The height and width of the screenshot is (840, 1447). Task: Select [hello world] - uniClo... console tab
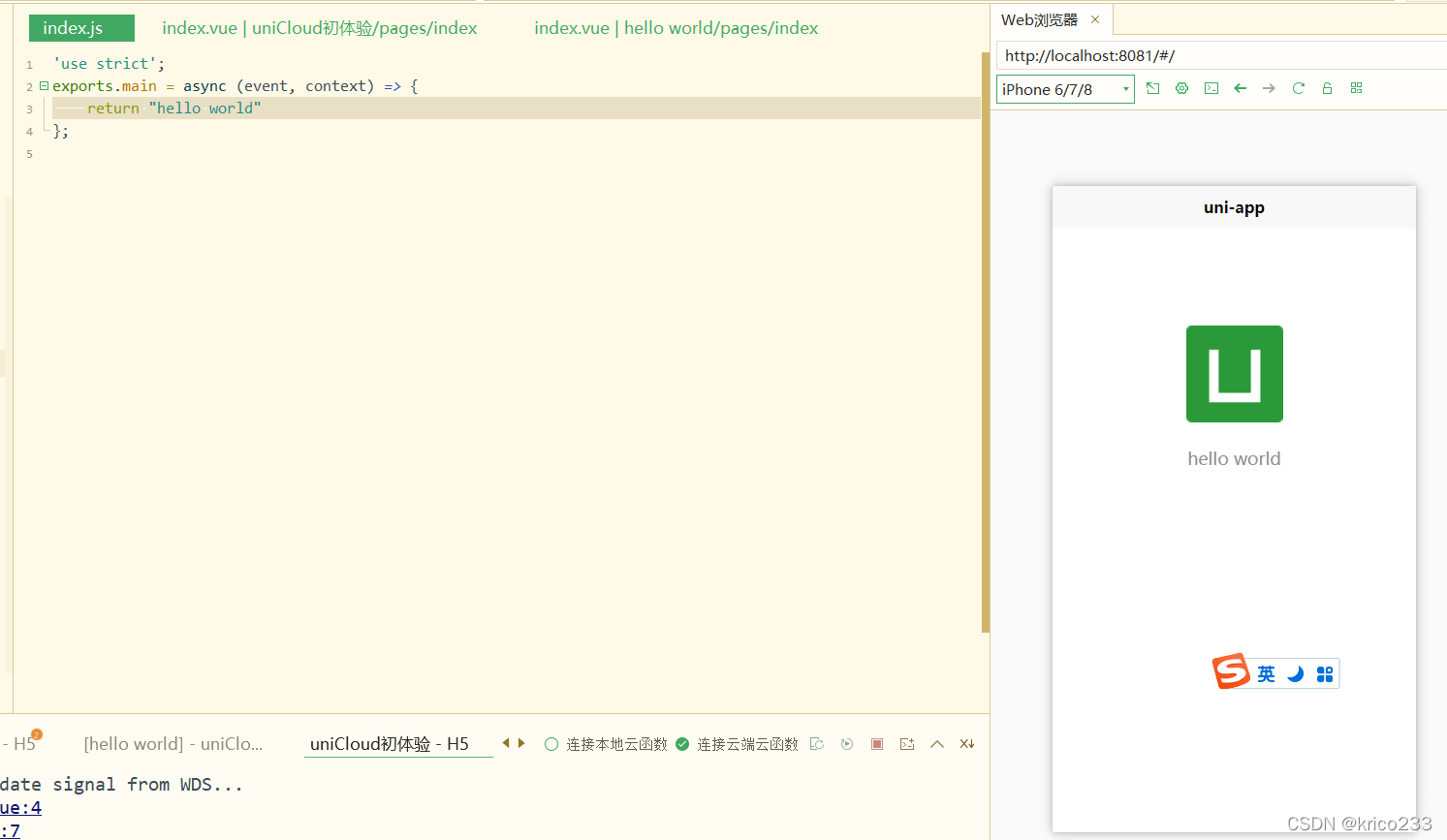pos(173,744)
